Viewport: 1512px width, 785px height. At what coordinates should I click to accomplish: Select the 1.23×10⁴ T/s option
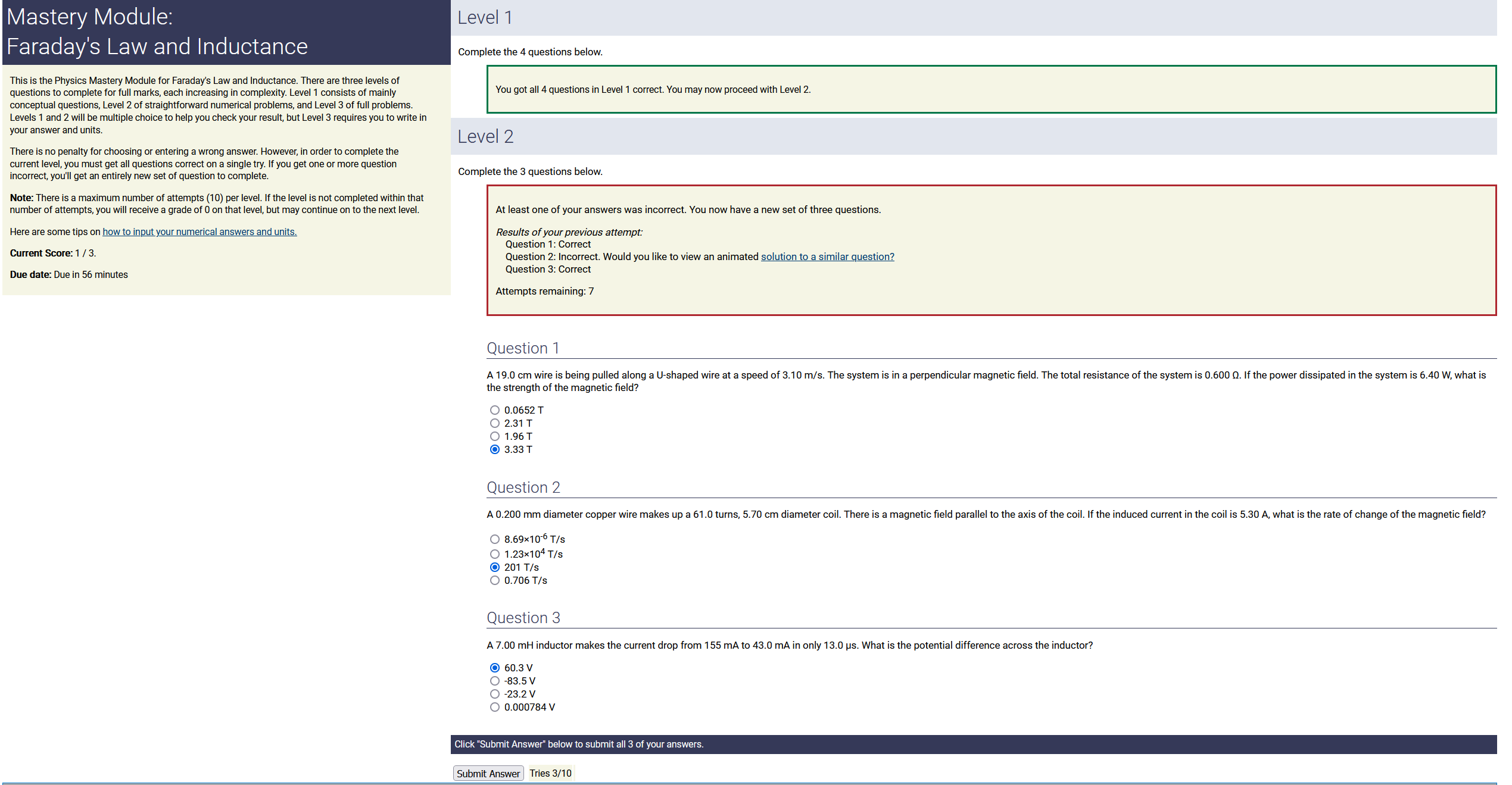coord(494,554)
